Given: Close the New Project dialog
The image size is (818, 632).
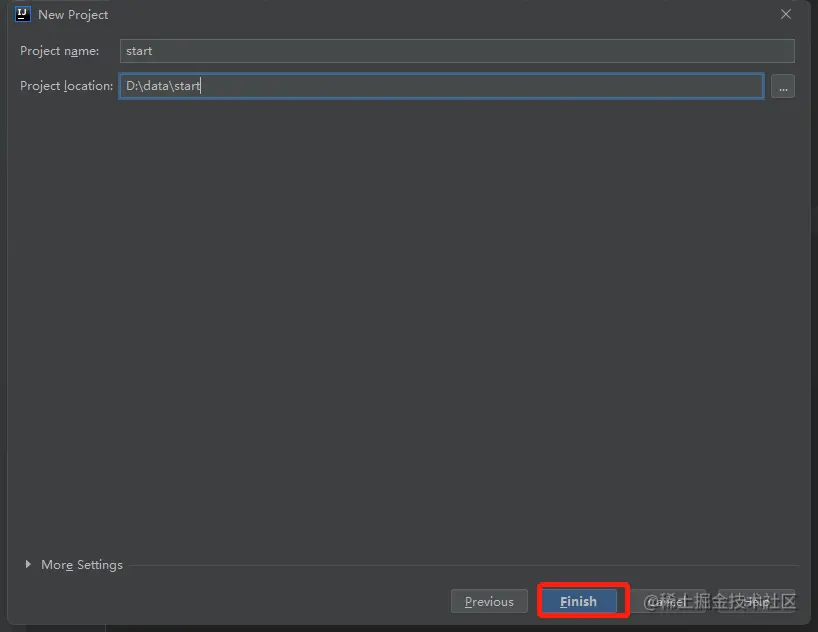Looking at the screenshot, I should pyautogui.click(x=786, y=14).
